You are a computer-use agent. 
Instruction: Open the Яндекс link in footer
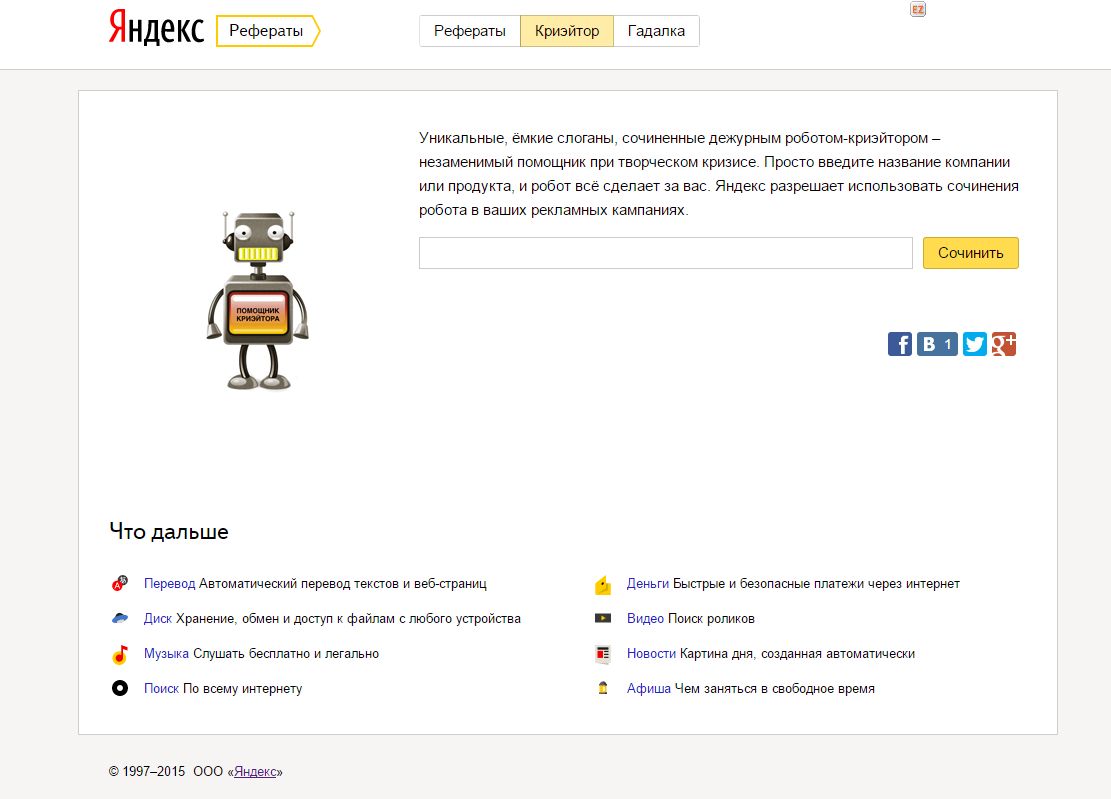point(257,772)
